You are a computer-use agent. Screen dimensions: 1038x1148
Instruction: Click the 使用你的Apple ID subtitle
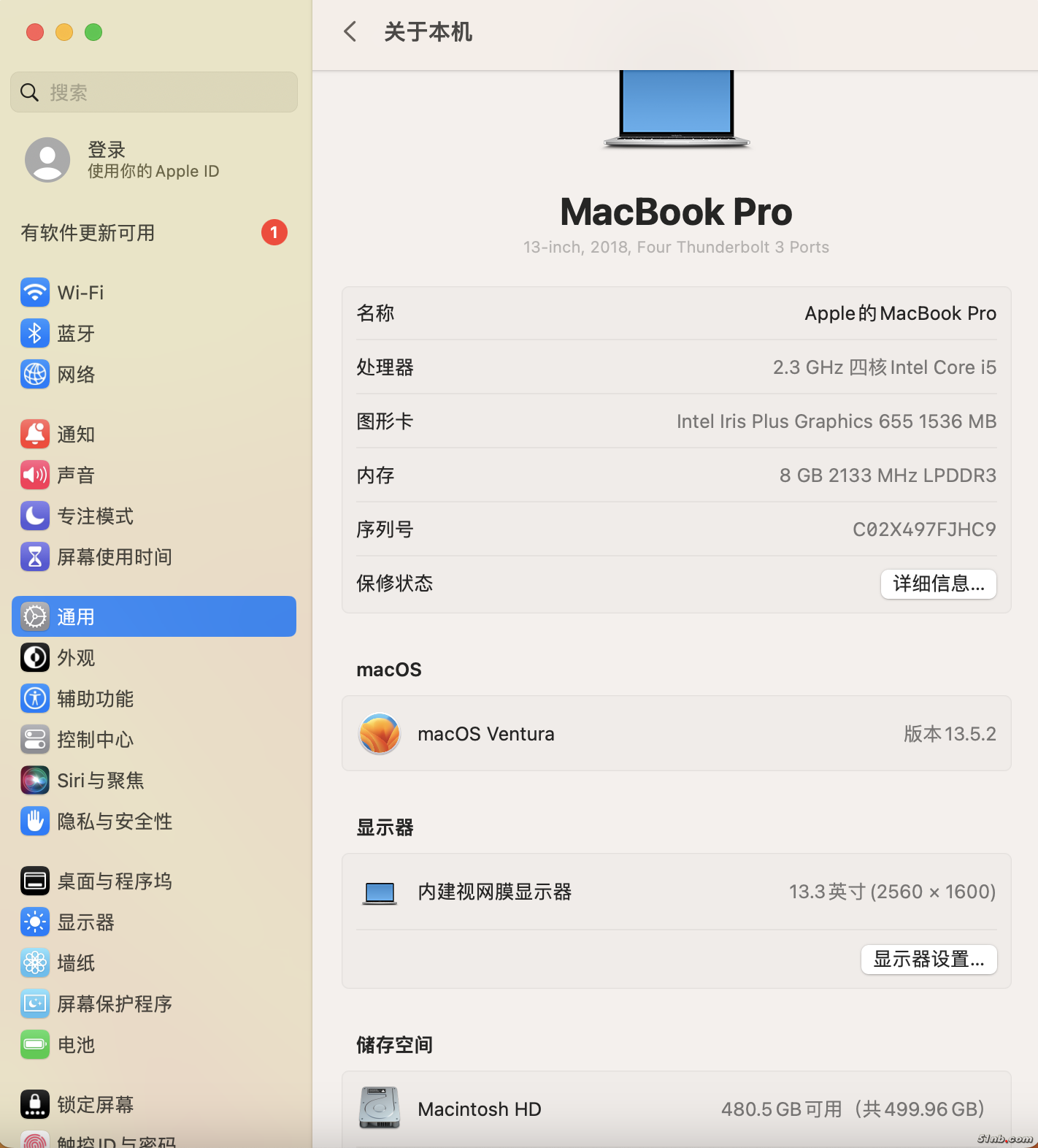pos(153,171)
